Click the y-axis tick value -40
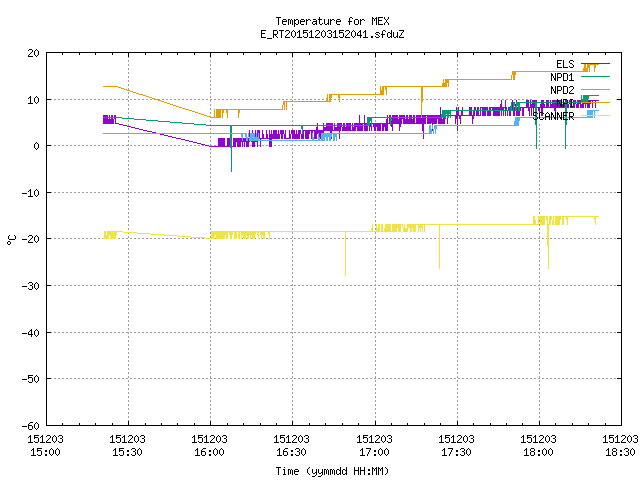 tap(31, 333)
